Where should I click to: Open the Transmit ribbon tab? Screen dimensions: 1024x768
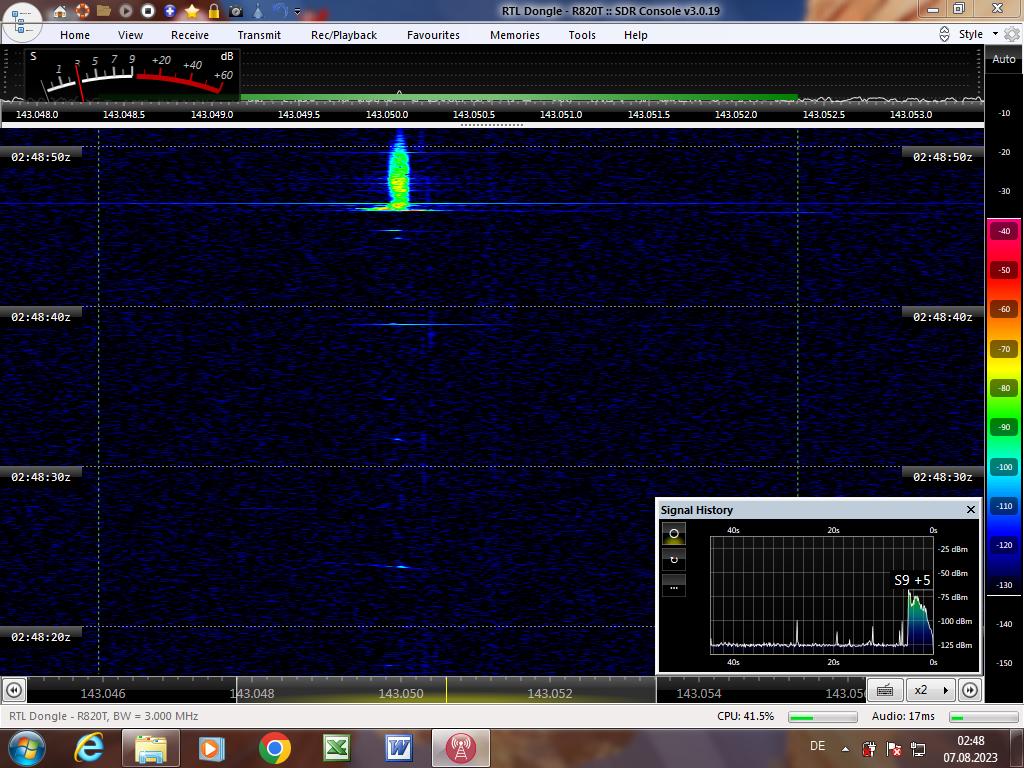(259, 35)
